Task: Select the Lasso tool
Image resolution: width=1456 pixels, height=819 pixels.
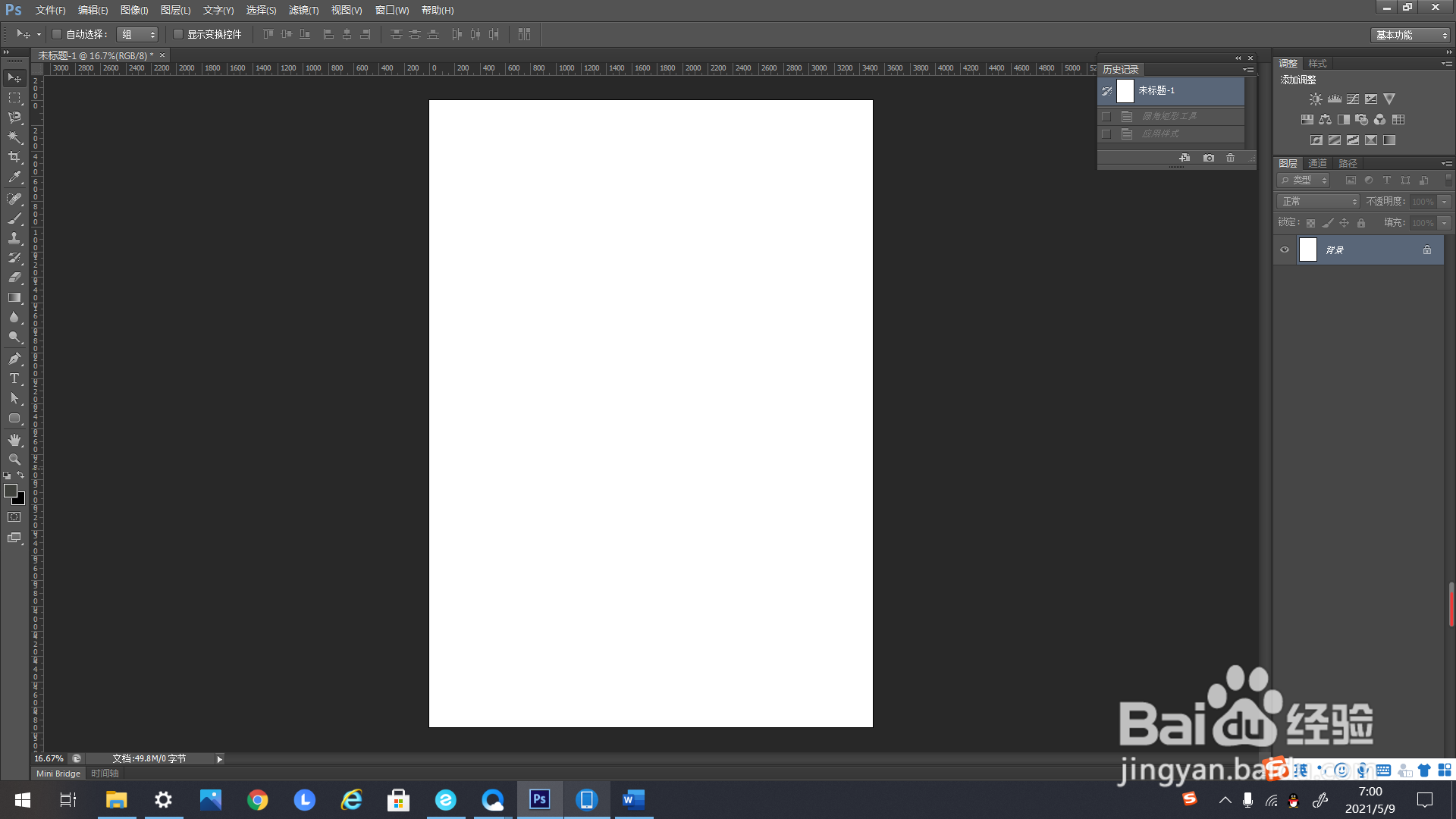Action: [x=14, y=118]
